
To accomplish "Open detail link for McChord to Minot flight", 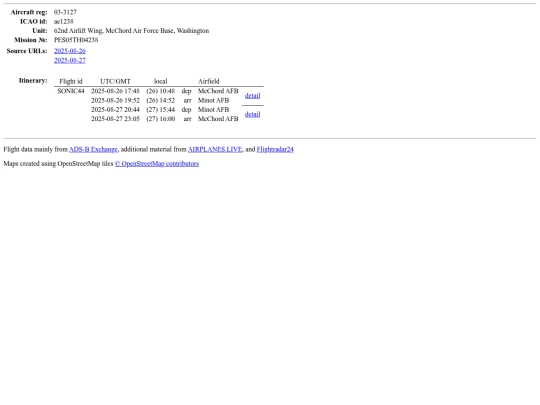I will click(252, 96).
